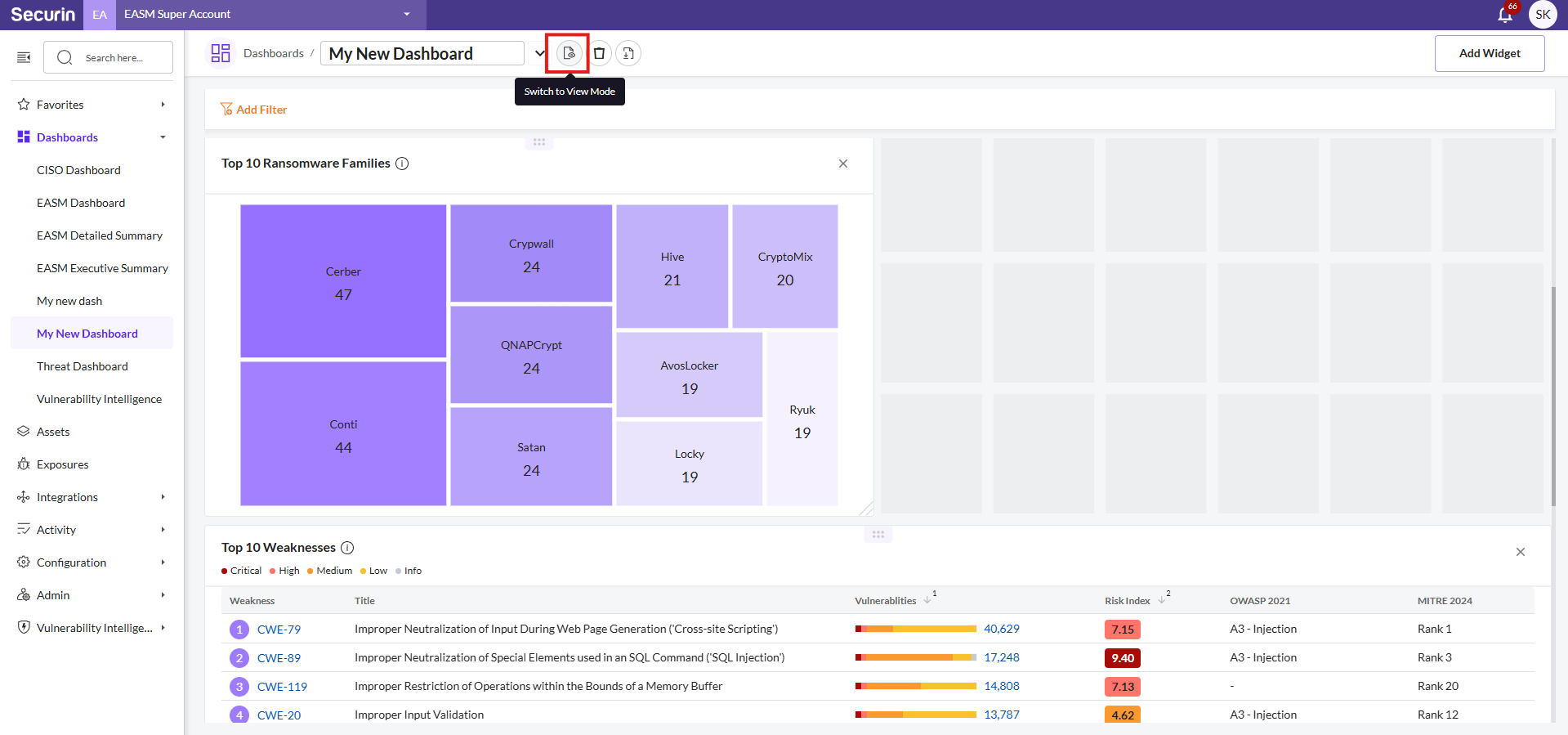Click the reset dashboard icon beside trash
The image size is (1568, 735).
click(628, 53)
